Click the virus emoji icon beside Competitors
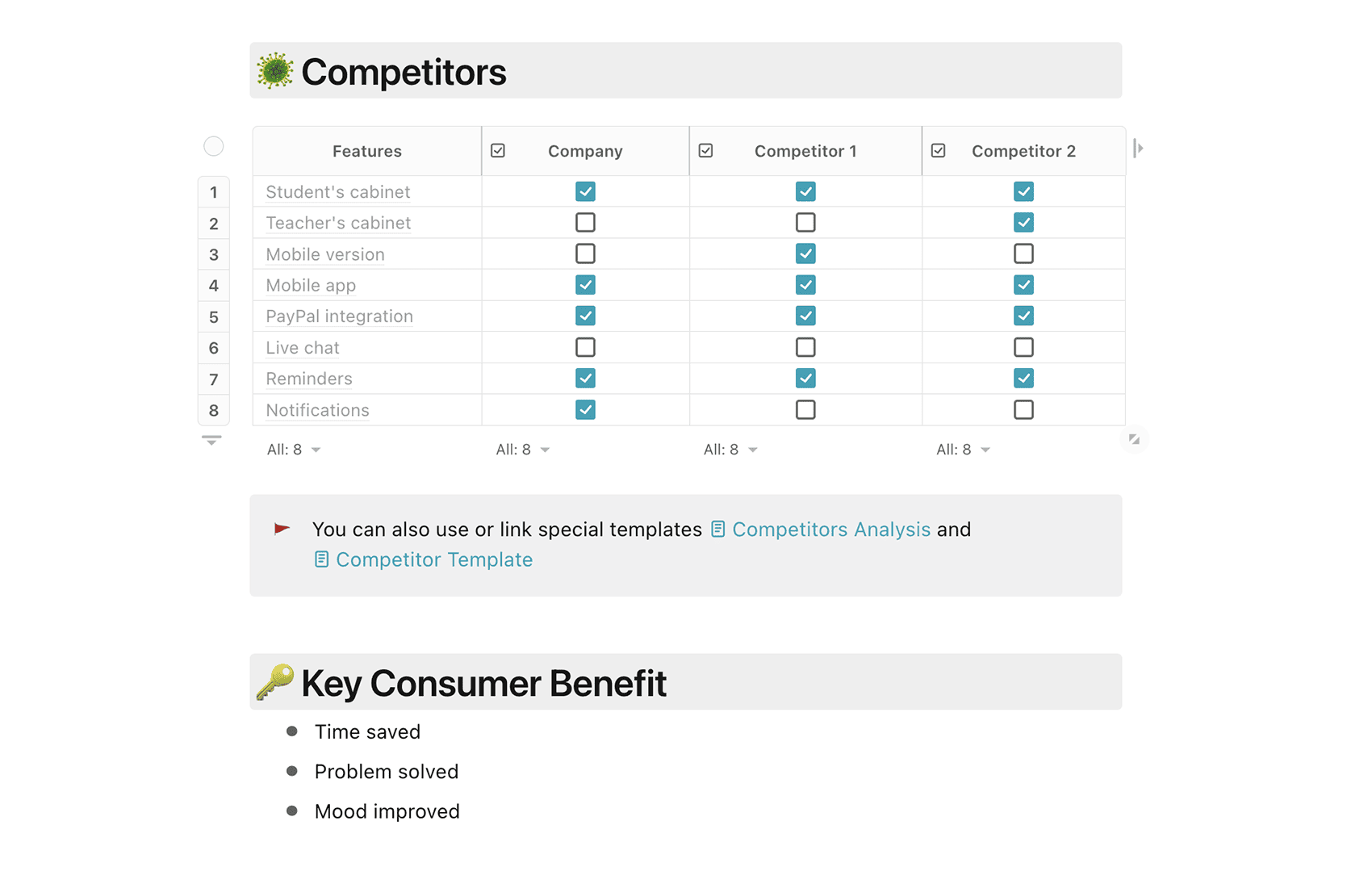 [x=275, y=71]
